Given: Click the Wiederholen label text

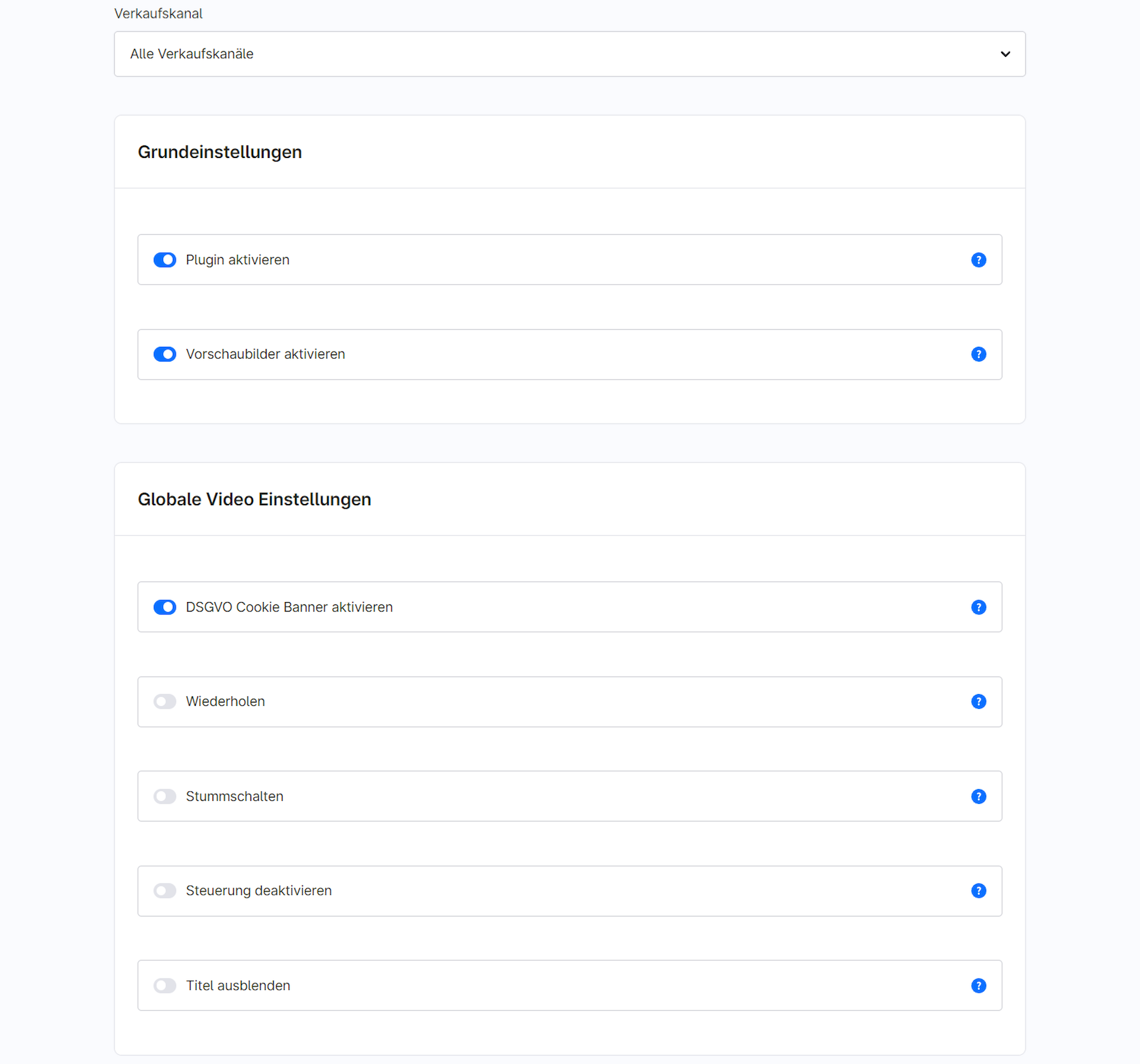Looking at the screenshot, I should pyautogui.click(x=225, y=702).
